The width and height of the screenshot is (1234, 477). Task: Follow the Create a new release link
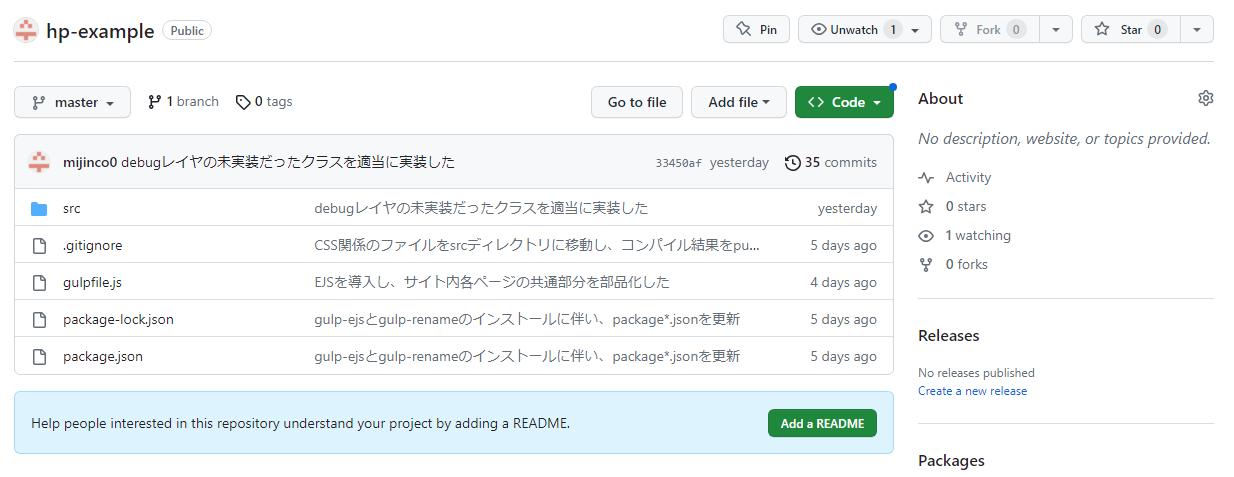(972, 391)
